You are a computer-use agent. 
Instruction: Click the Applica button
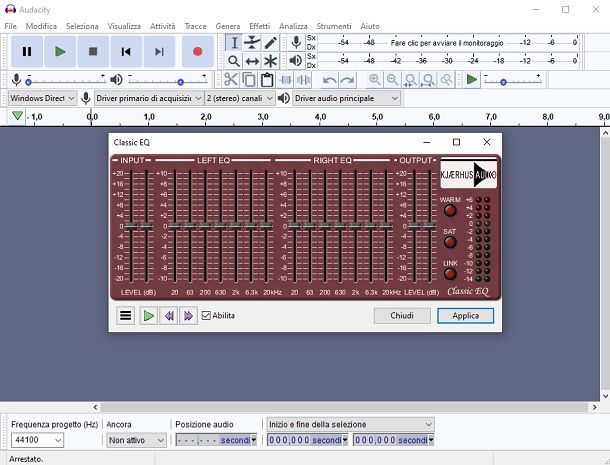[x=465, y=316]
